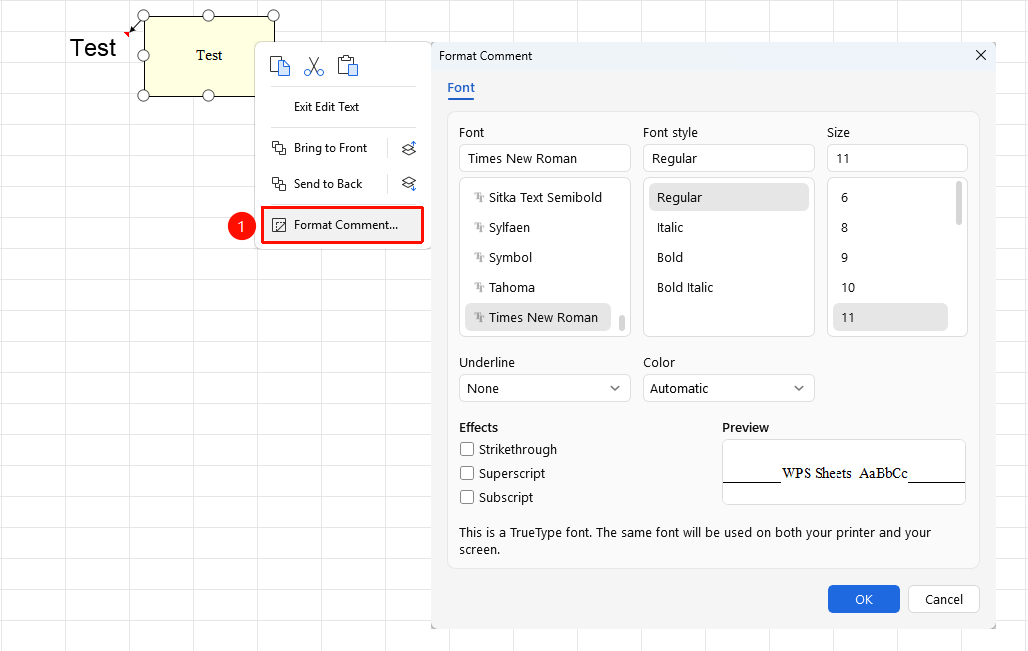Select the Sylfaen font
This screenshot has width=1028, height=651.
coord(538,227)
